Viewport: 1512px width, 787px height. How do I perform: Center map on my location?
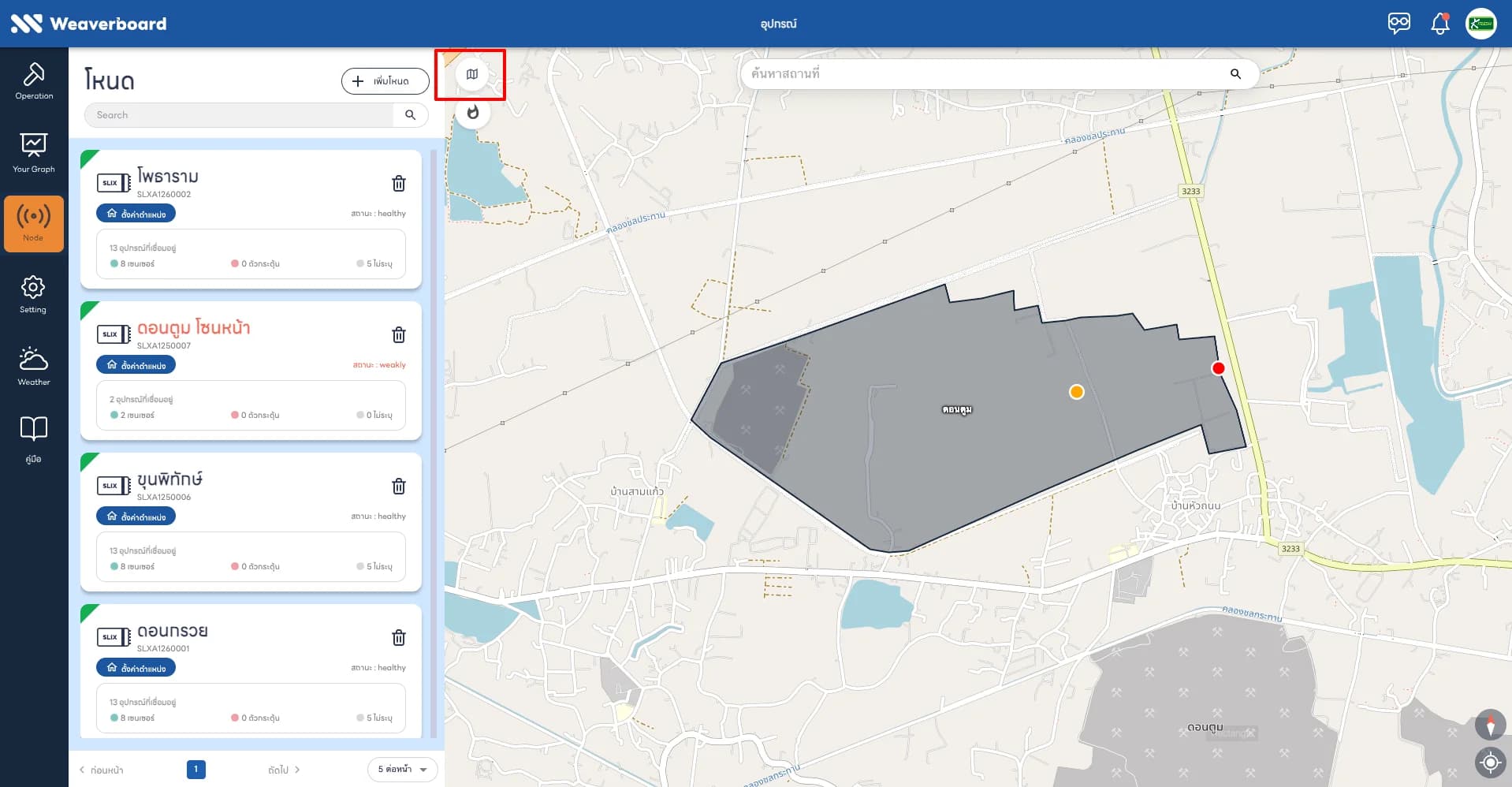tap(1490, 763)
